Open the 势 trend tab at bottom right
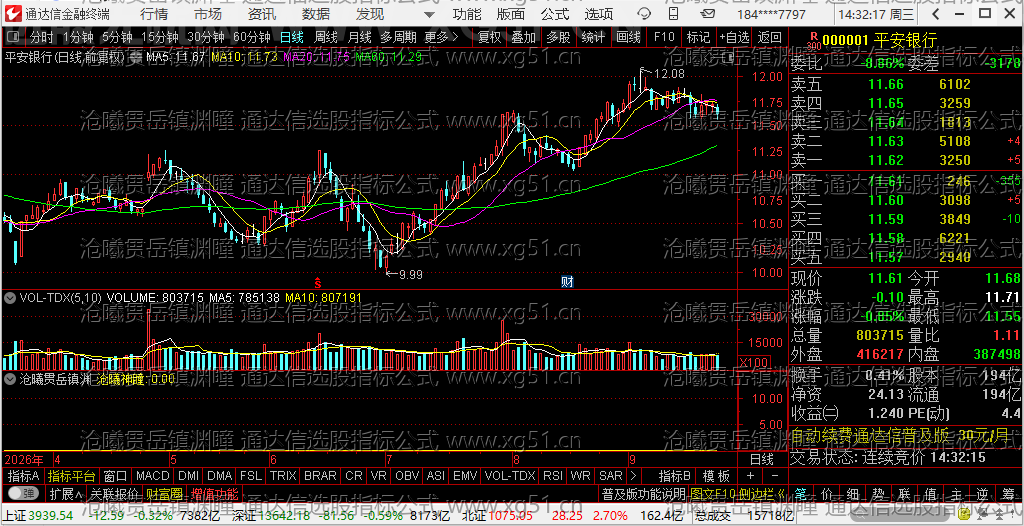The height and width of the screenshot is (526, 1024). [878, 493]
